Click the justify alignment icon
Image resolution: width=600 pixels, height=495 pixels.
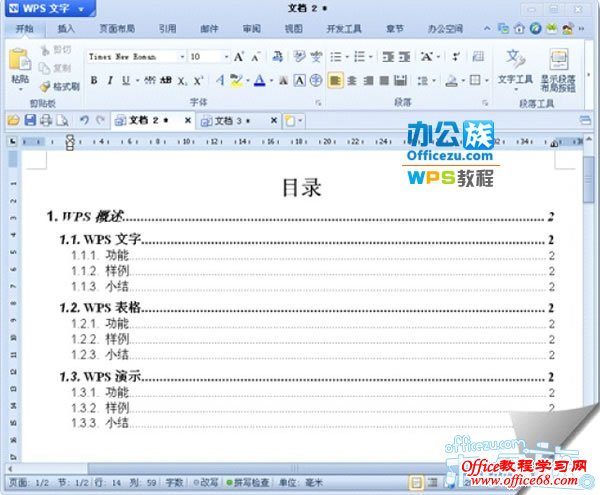pyautogui.click(x=384, y=80)
